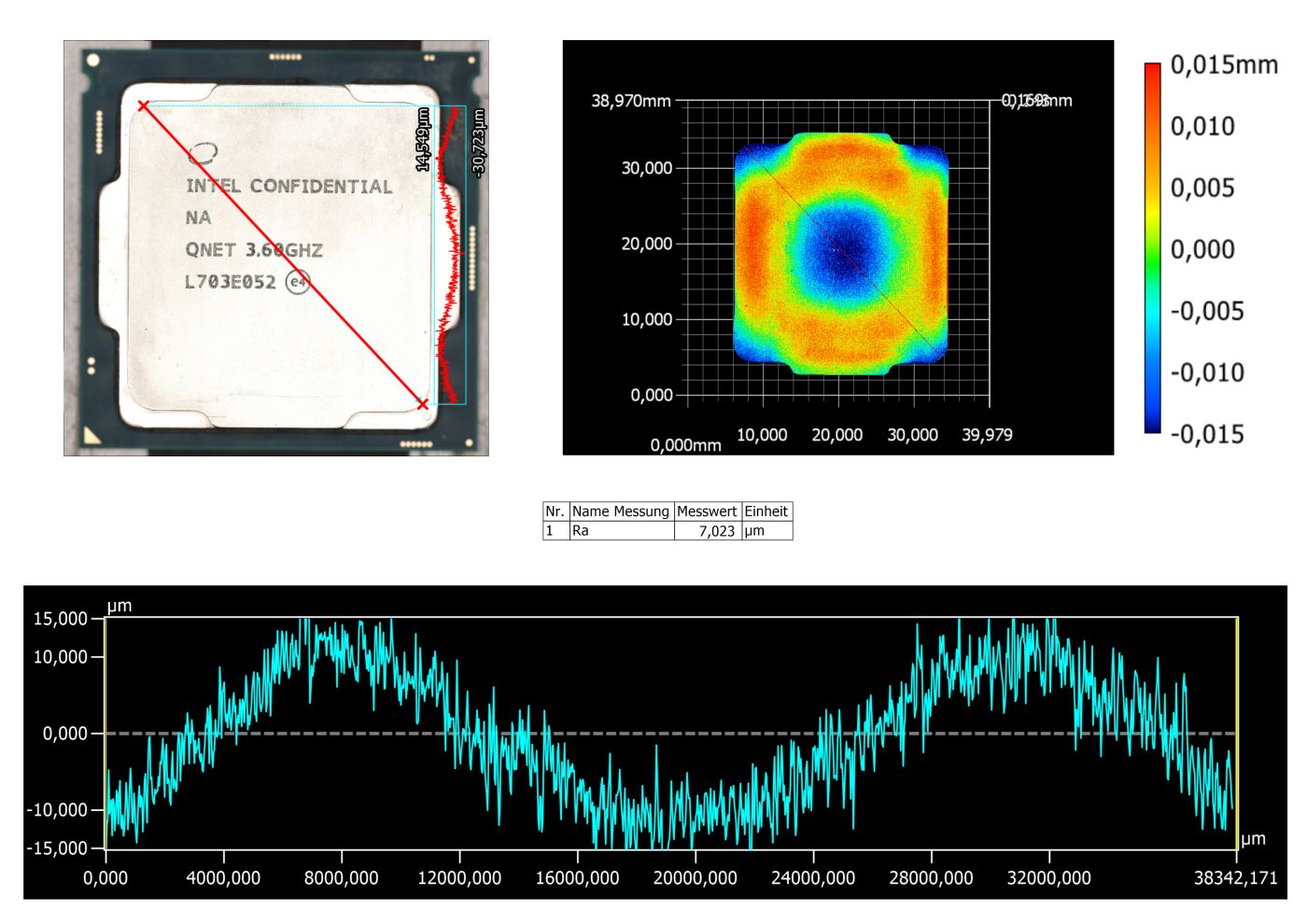Select the Messwert column header

[707, 511]
